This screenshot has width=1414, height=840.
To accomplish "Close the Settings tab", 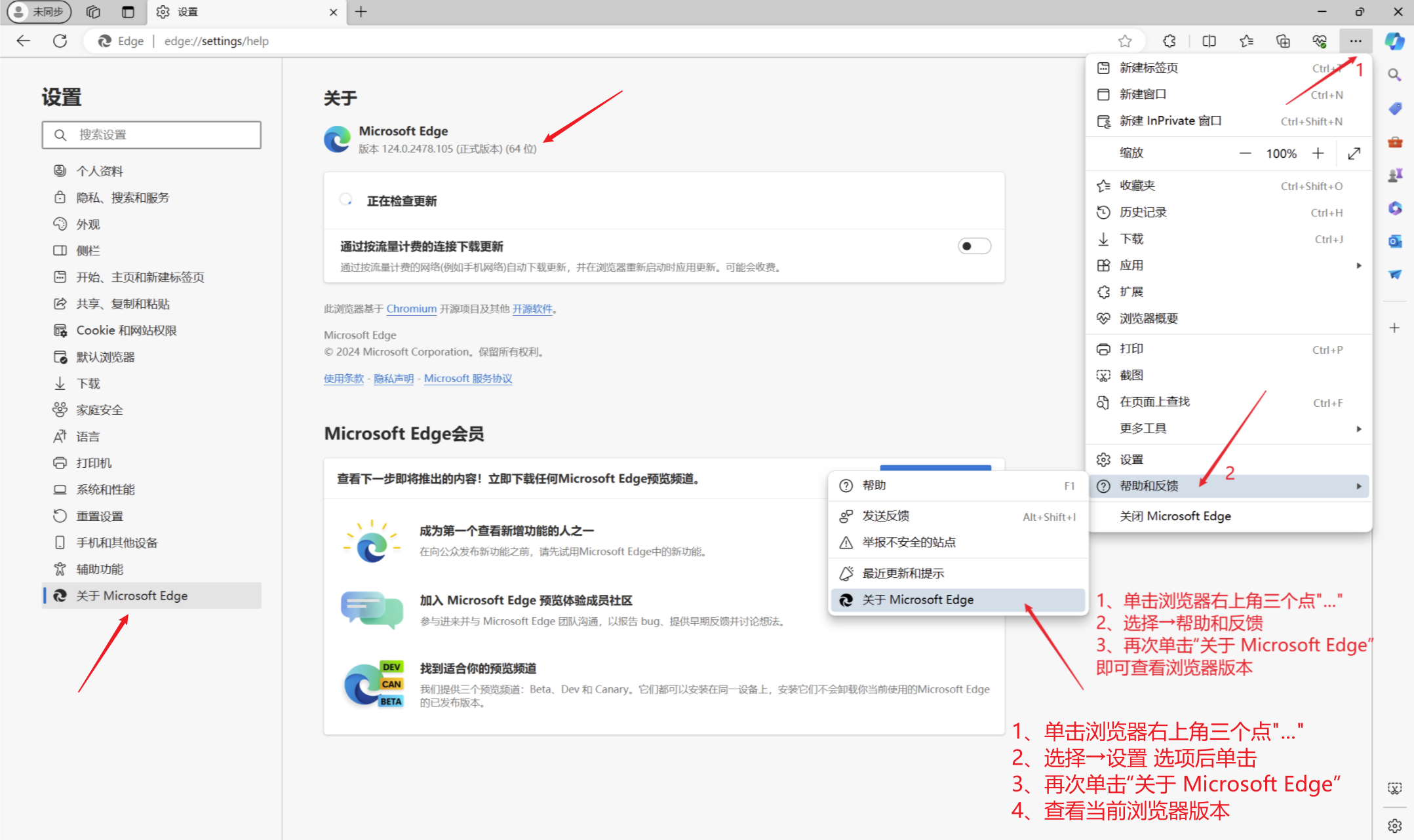I will pos(333,12).
